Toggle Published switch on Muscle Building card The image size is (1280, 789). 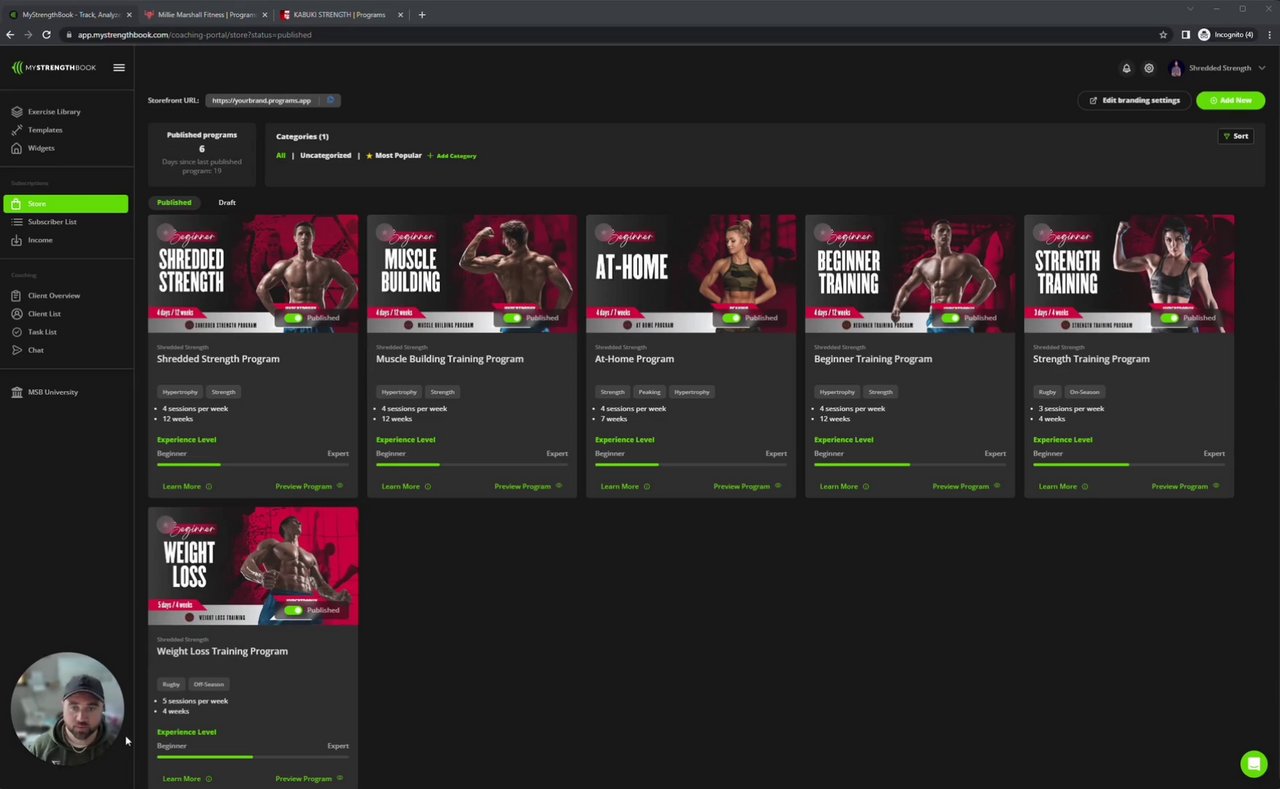(512, 318)
